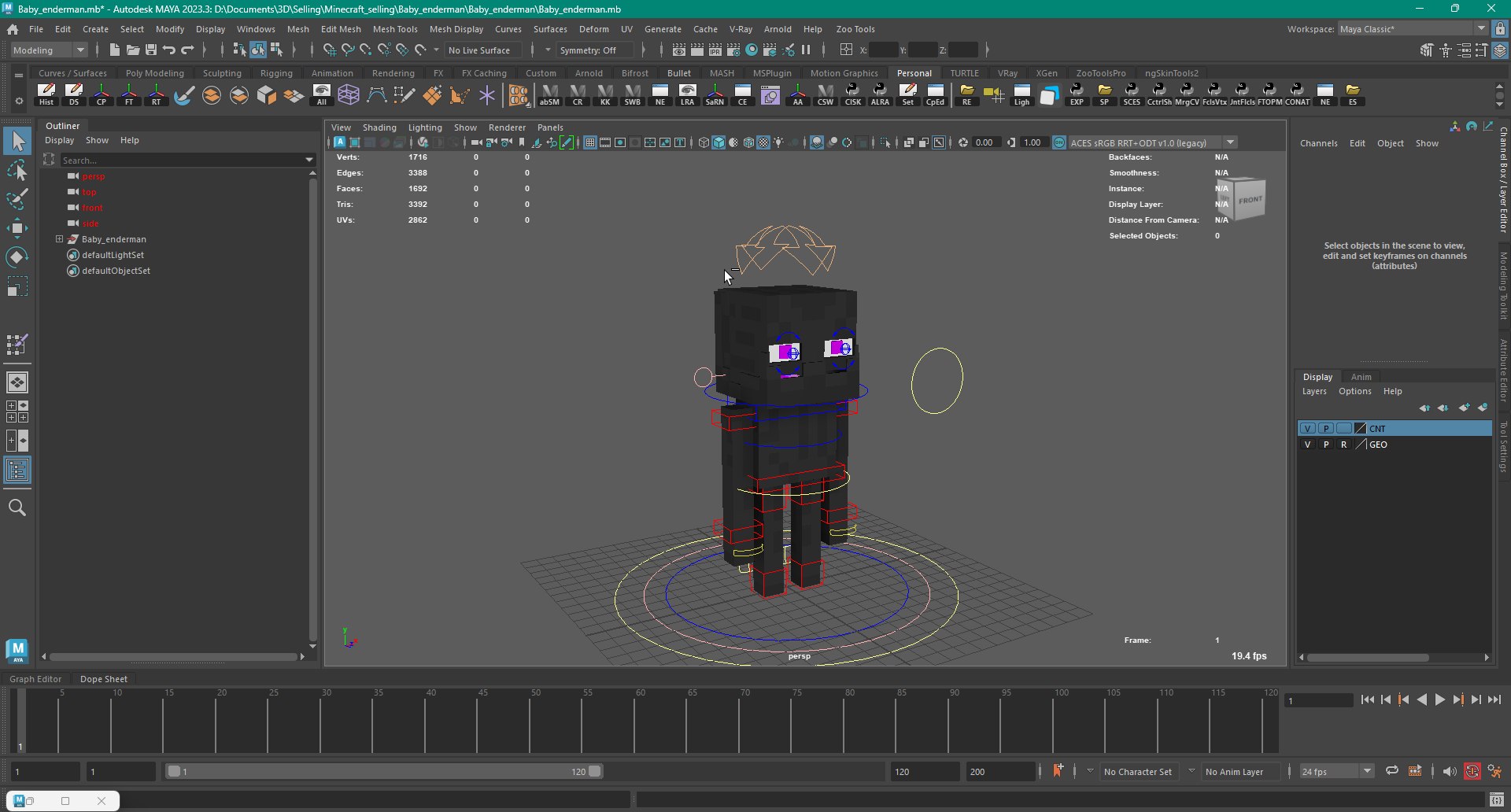The height and width of the screenshot is (812, 1511).
Task: Click the Play backwards button
Action: [1421, 699]
